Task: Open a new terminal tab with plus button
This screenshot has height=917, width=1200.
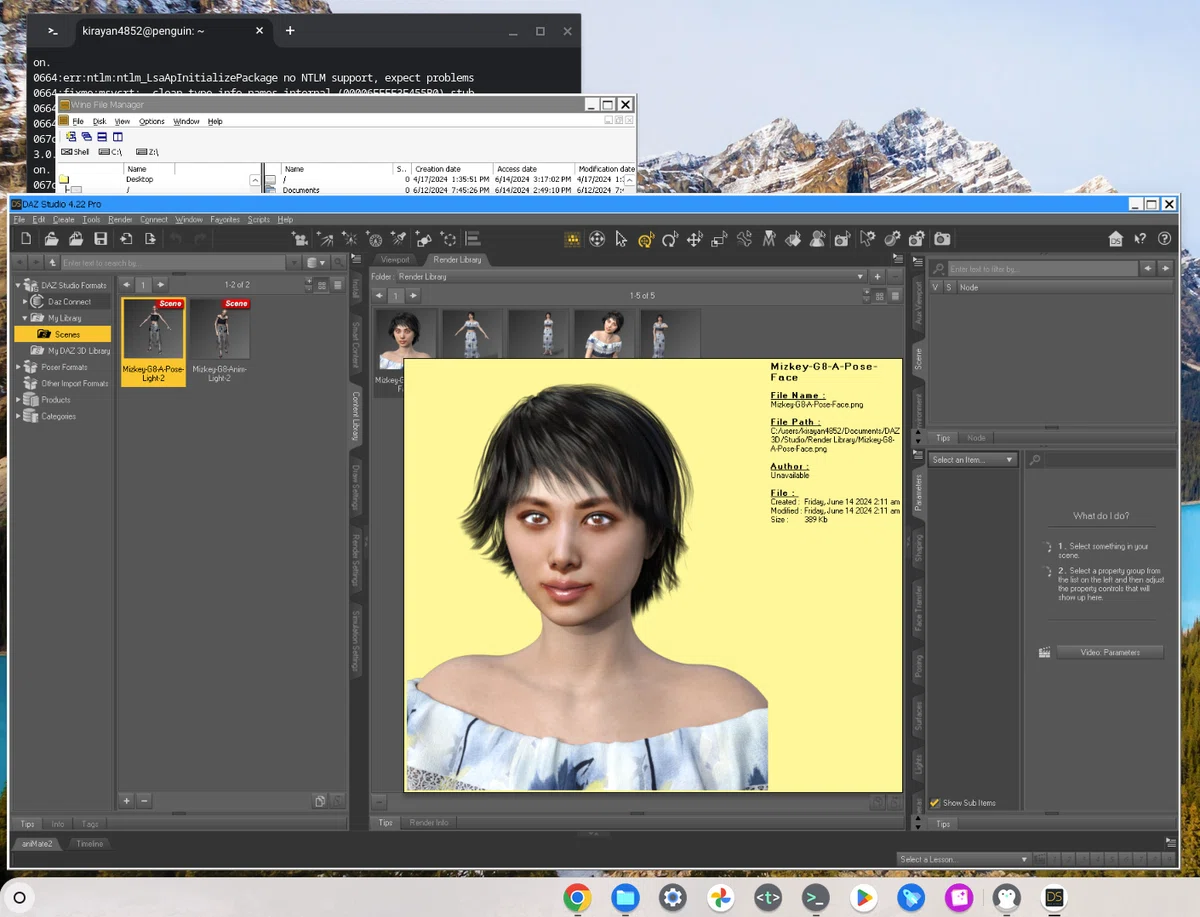Action: [290, 31]
